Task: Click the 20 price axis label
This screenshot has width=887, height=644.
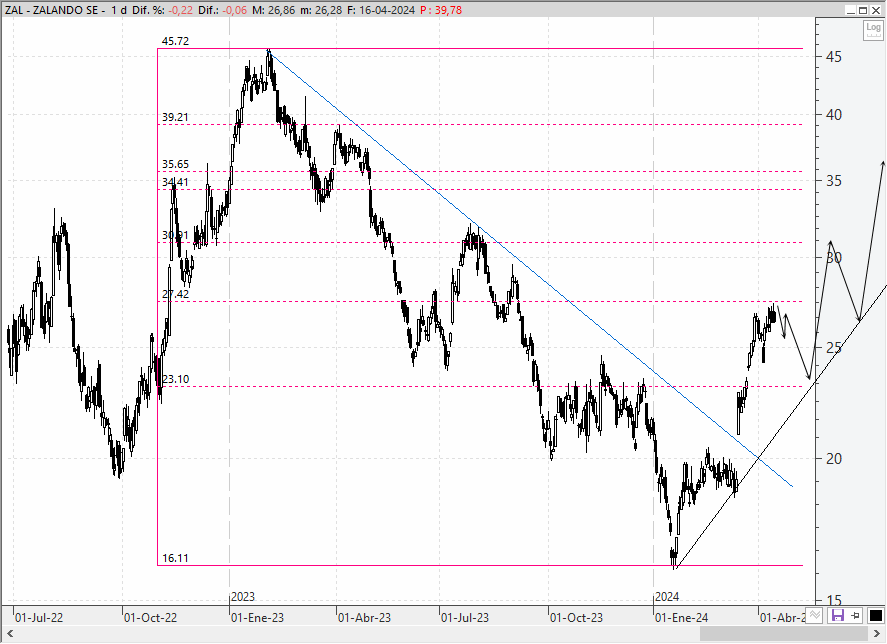Action: (834, 458)
